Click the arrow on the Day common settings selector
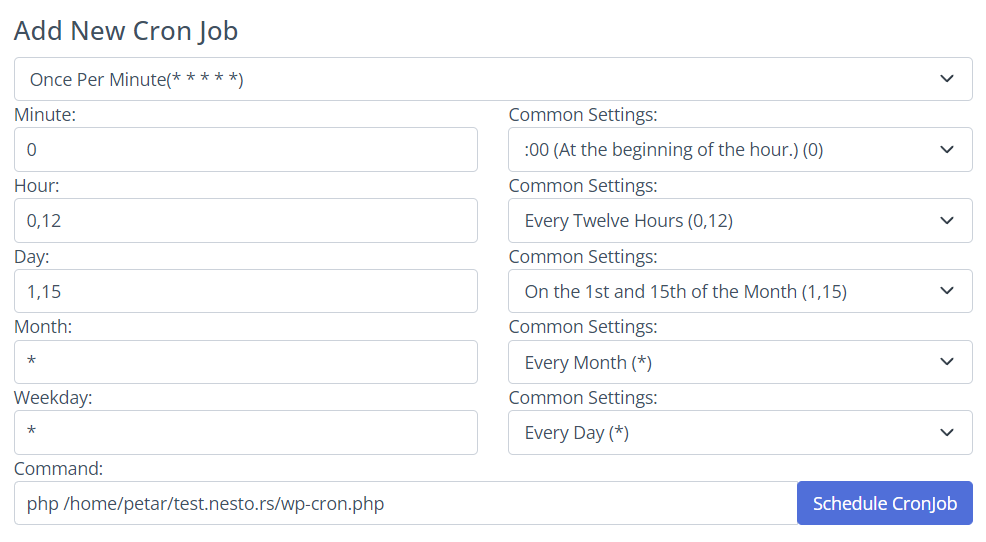The image size is (986, 542). tap(946, 291)
